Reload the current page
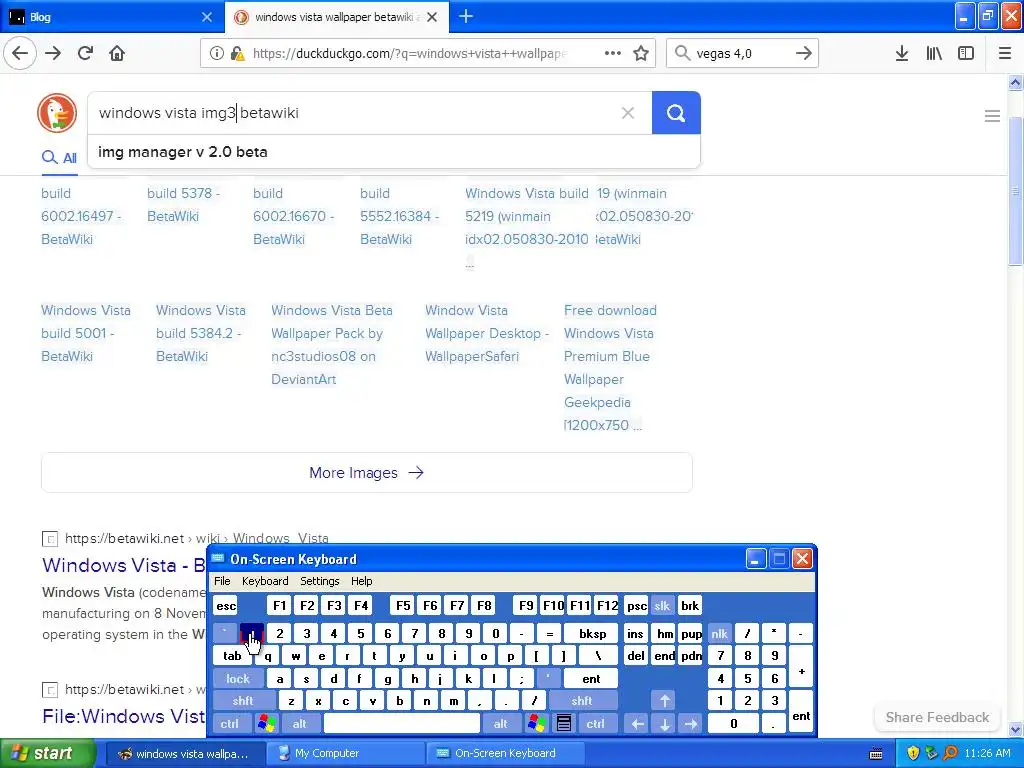Image resolution: width=1024 pixels, height=768 pixels. (85, 53)
